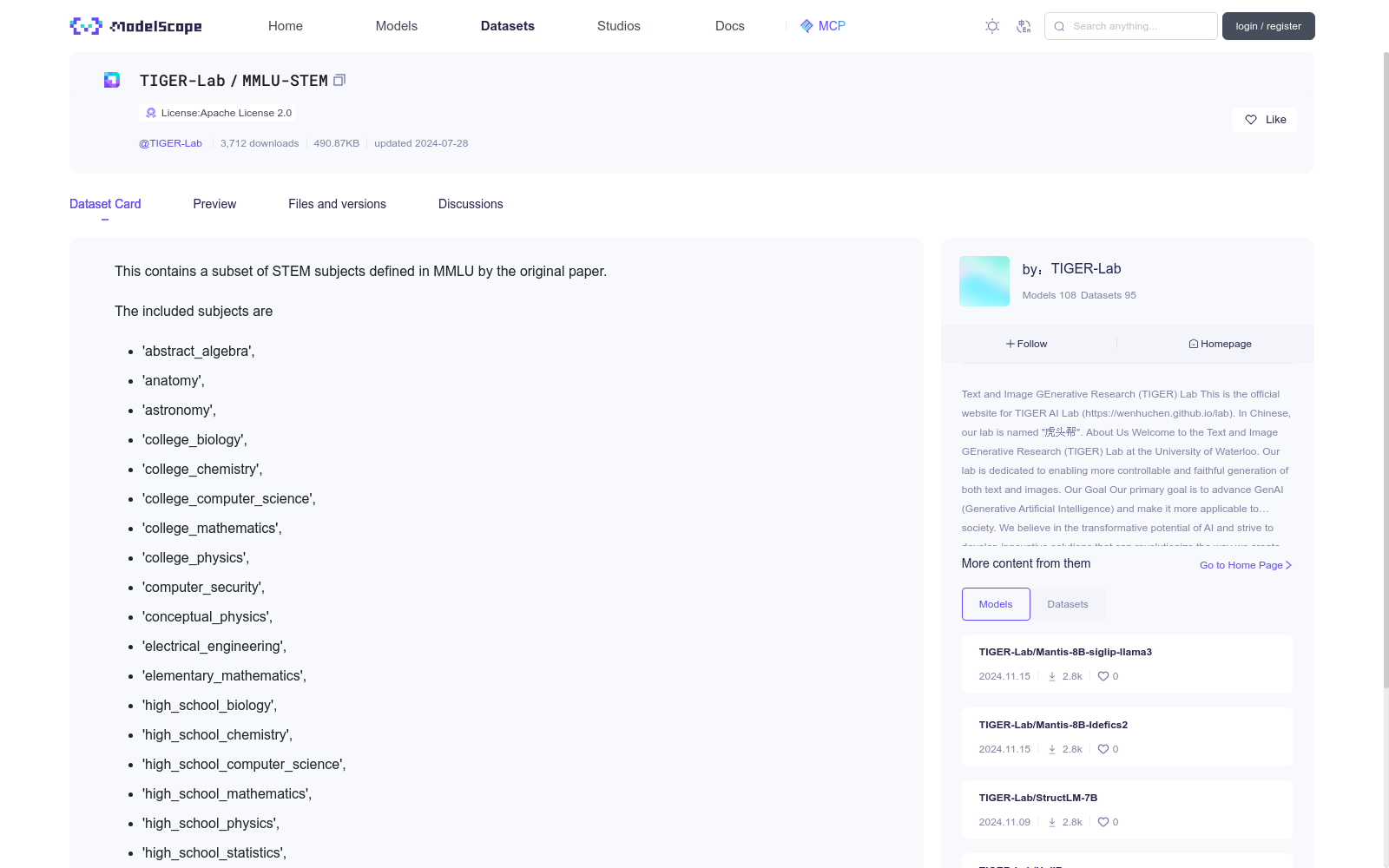Open the Home menu item
The height and width of the screenshot is (868, 1389).
(x=286, y=26)
